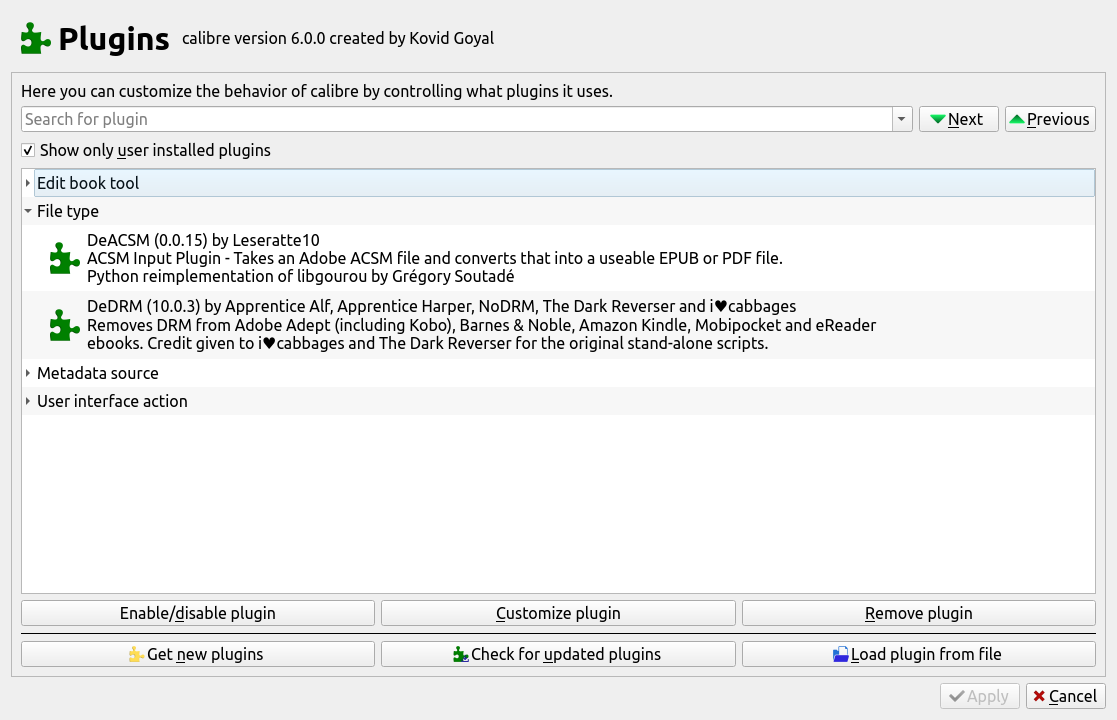Select the DeDRM plugin entry
1117x720 pixels.
pos(480,324)
